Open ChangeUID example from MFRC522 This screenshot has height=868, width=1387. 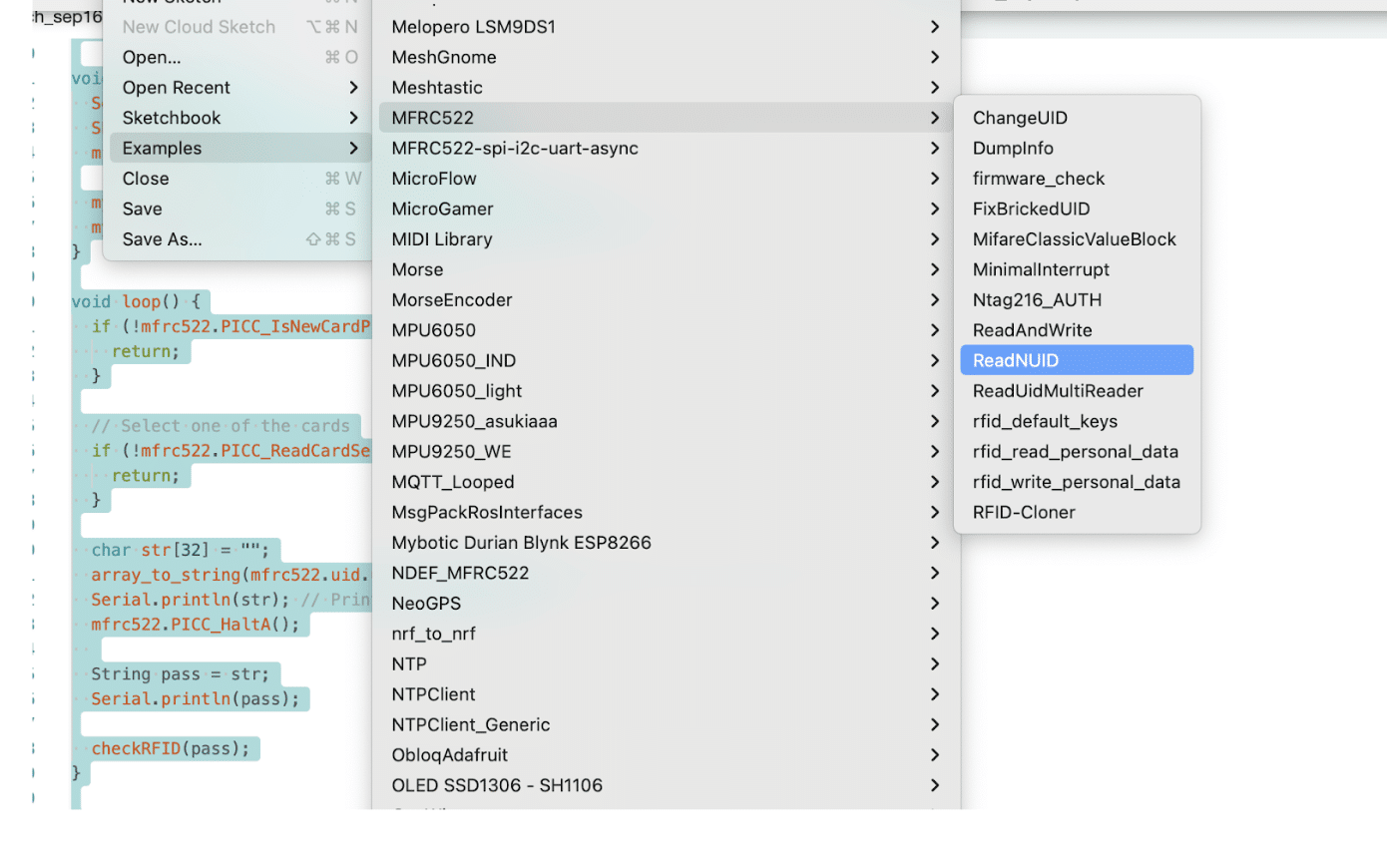pyautogui.click(x=1020, y=118)
